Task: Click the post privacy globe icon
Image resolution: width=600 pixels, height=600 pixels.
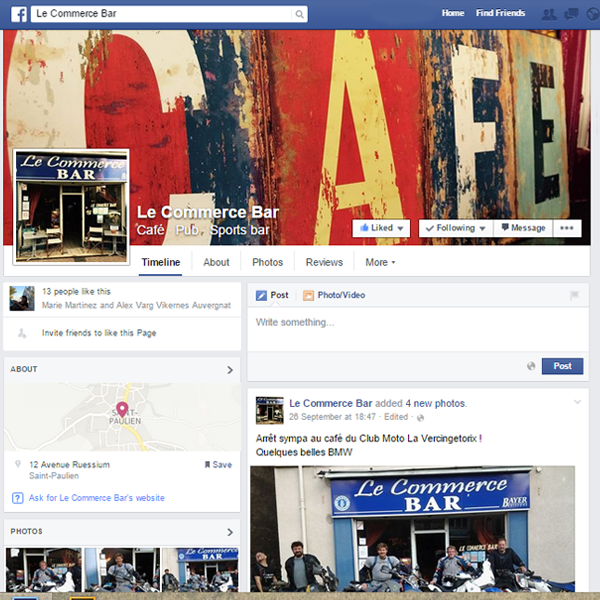Action: point(420,417)
